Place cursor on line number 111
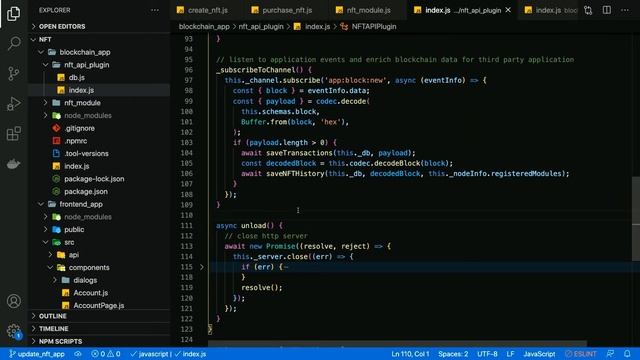 click(x=187, y=226)
